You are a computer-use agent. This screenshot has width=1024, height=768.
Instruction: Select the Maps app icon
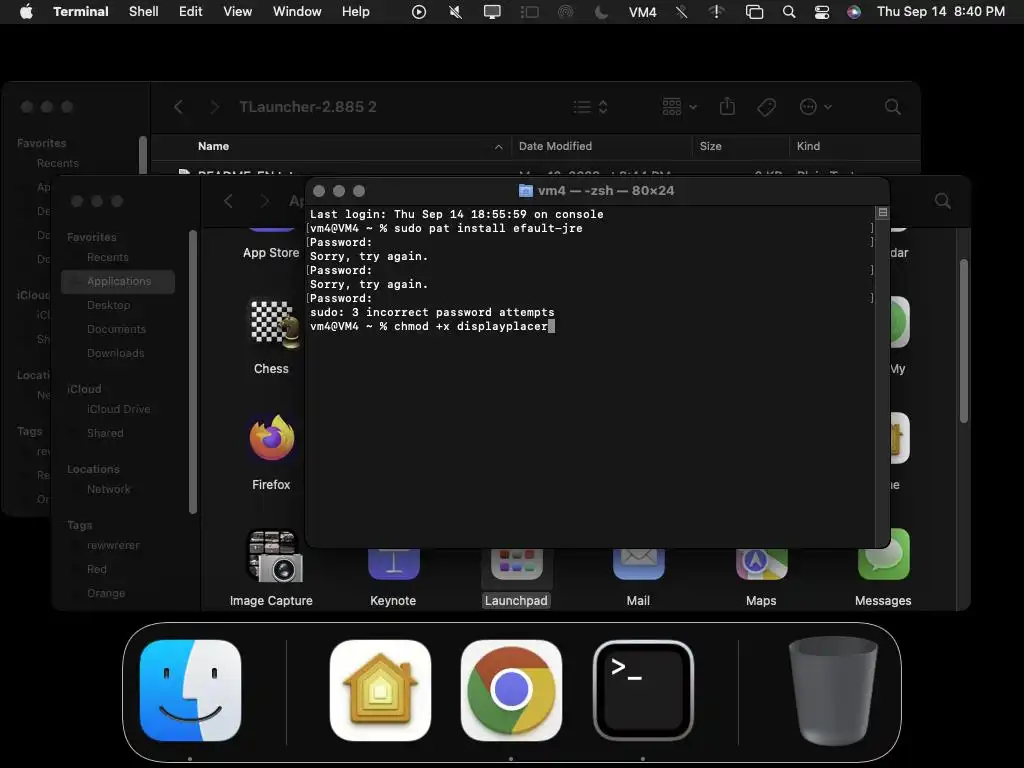761,563
